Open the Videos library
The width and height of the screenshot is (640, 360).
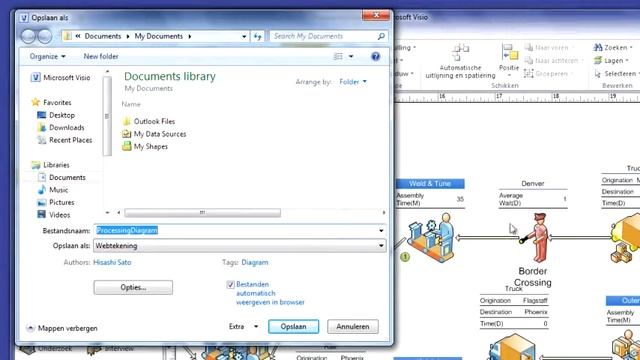(54, 215)
